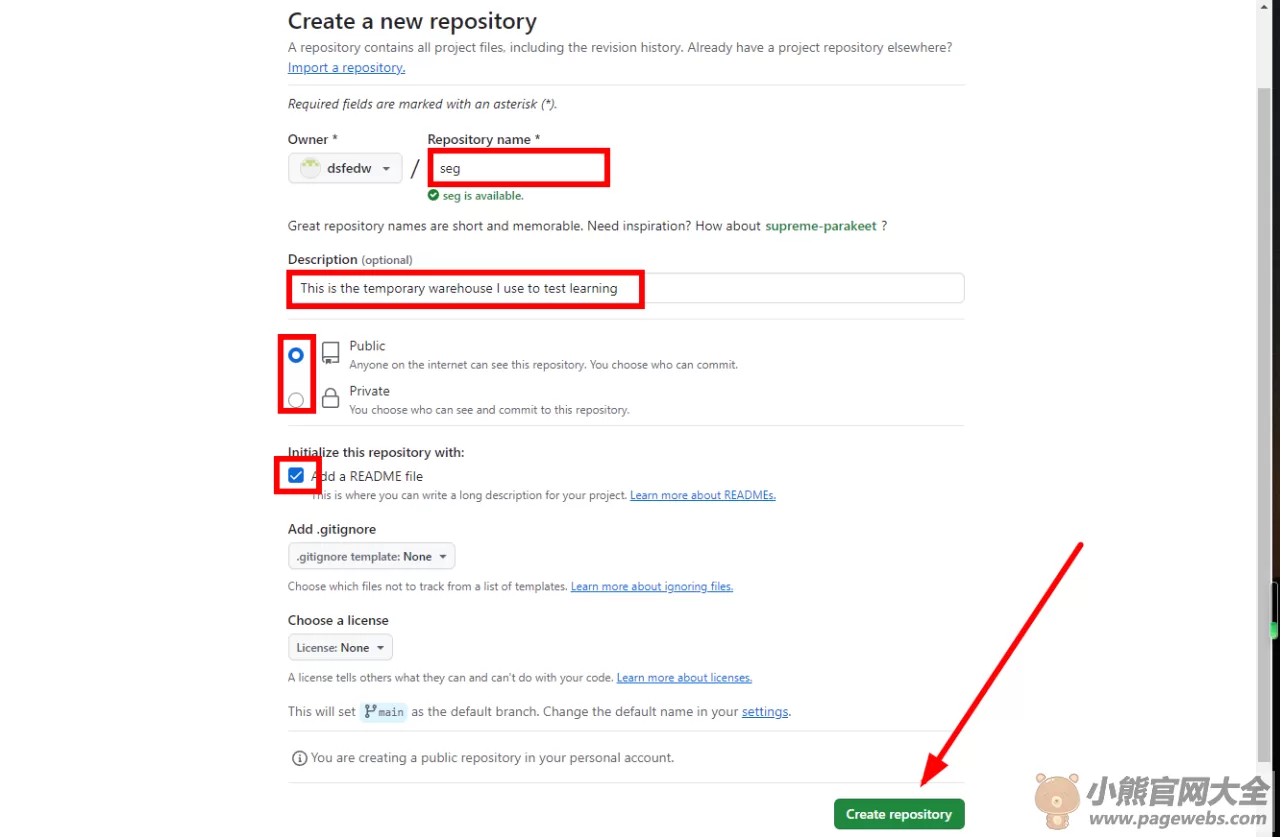Viewport: 1280px width, 837px height.
Task: Uncheck the Add a README file checkbox
Action: coord(296,476)
